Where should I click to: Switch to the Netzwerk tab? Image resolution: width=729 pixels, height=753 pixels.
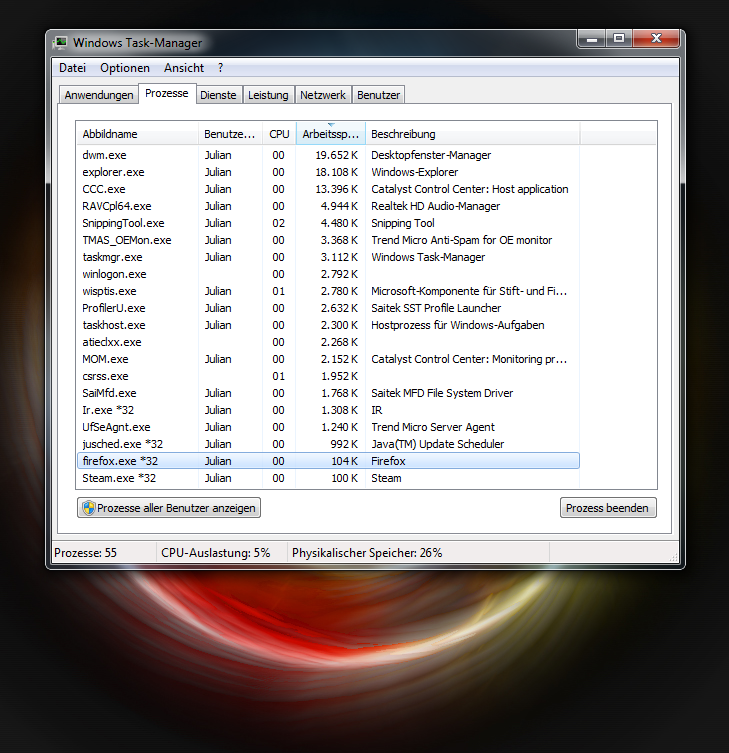point(323,95)
